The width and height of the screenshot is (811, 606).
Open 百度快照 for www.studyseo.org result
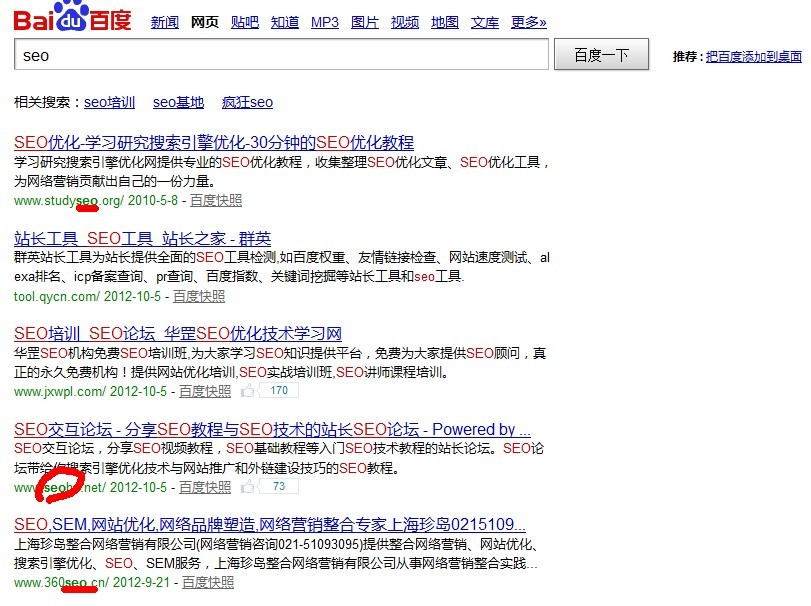pyautogui.click(x=216, y=200)
